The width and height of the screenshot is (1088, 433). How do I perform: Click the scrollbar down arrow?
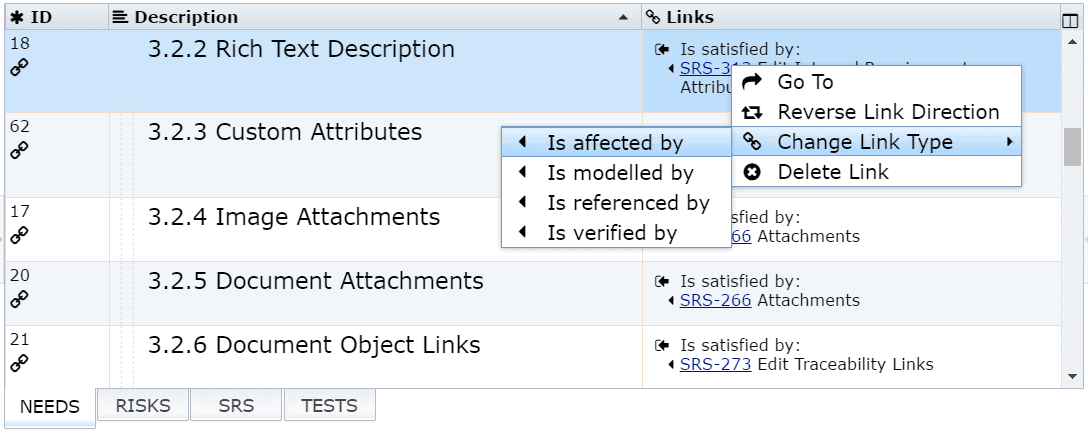pos(1072,376)
